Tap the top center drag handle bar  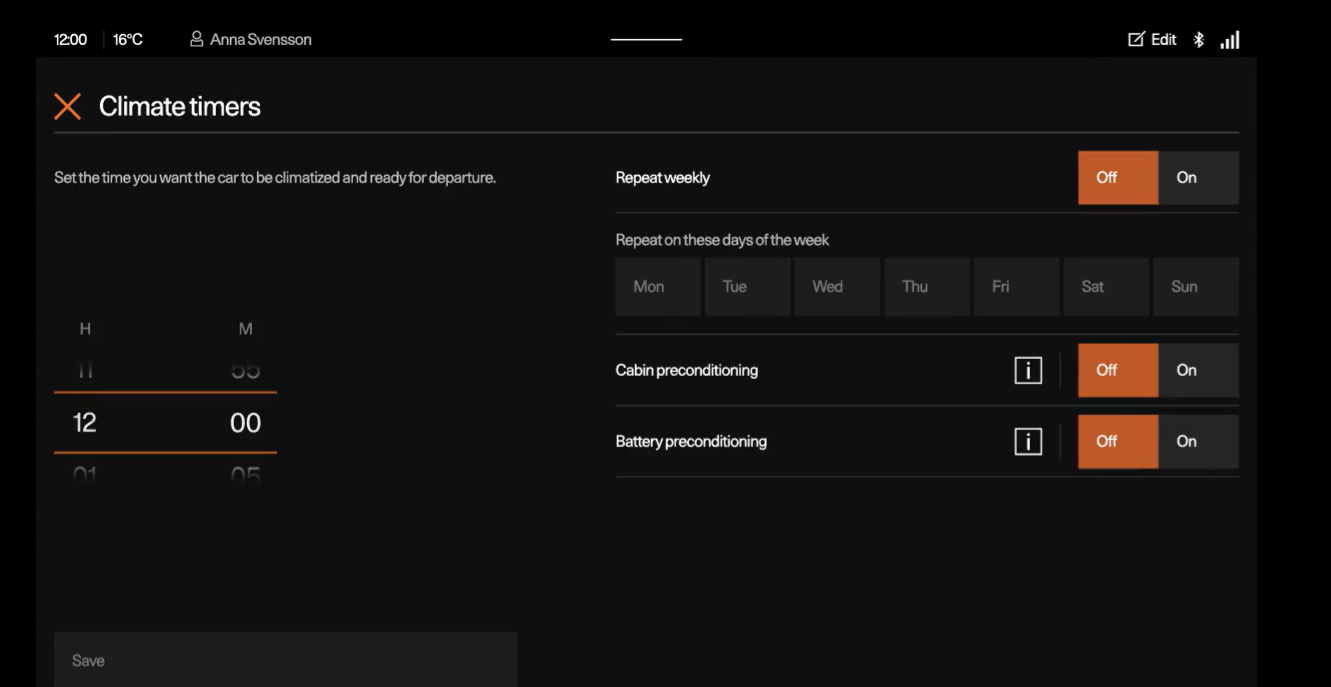pos(646,40)
